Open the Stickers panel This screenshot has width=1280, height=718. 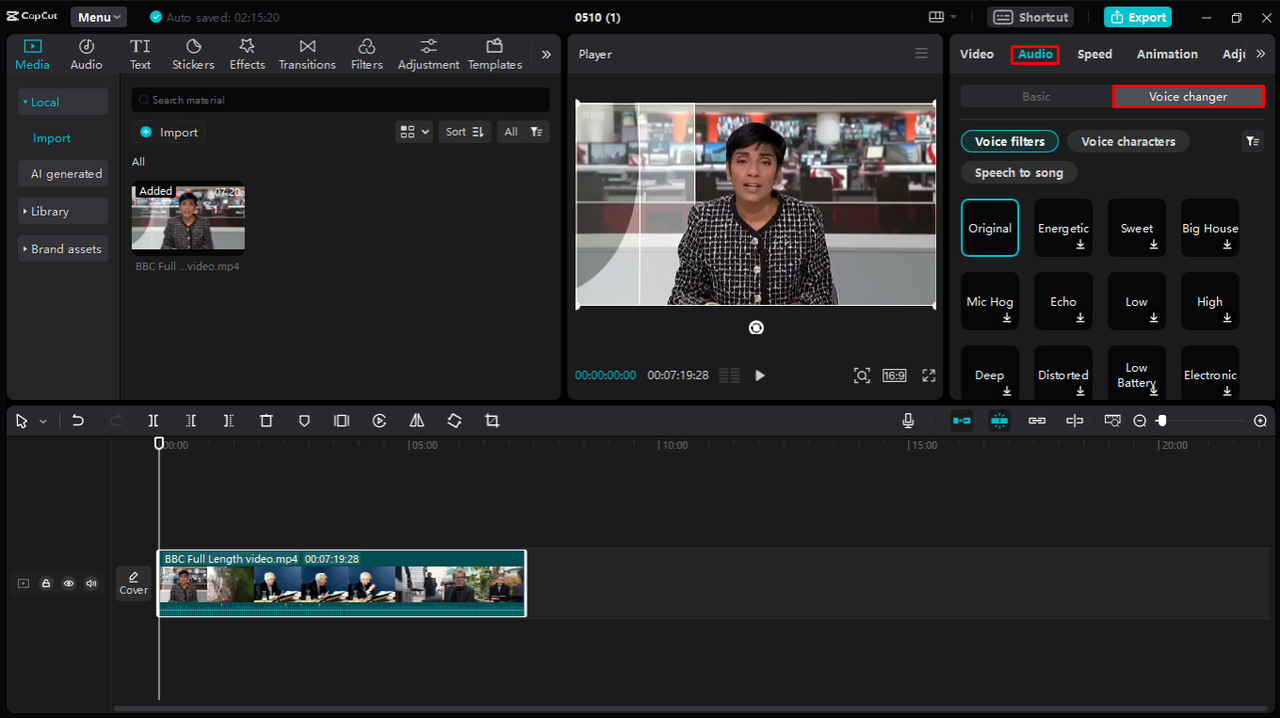193,54
